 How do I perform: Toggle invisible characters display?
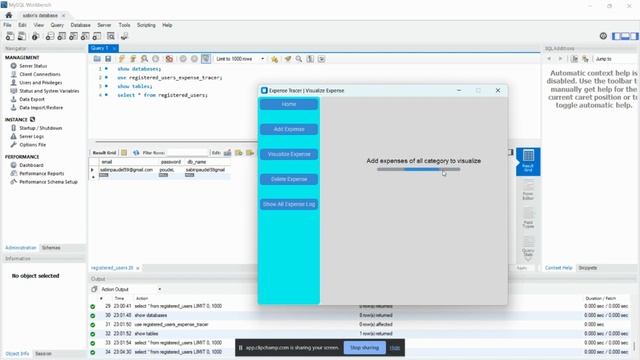tap(310, 59)
